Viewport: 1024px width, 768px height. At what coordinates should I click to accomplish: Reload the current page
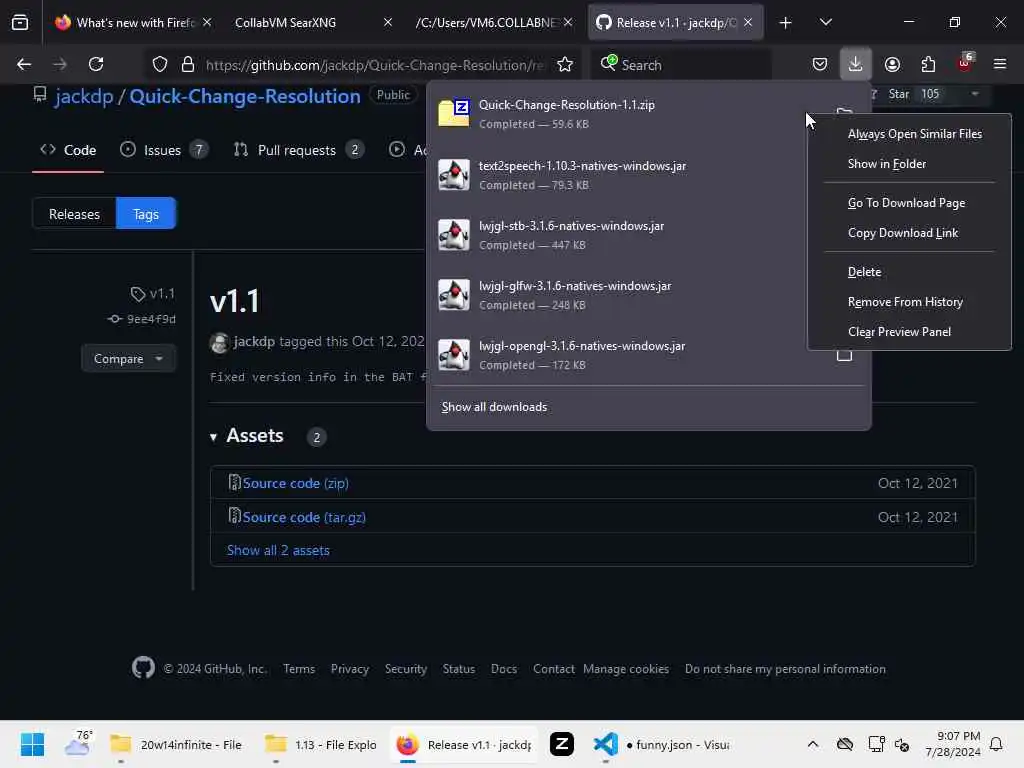click(x=96, y=64)
